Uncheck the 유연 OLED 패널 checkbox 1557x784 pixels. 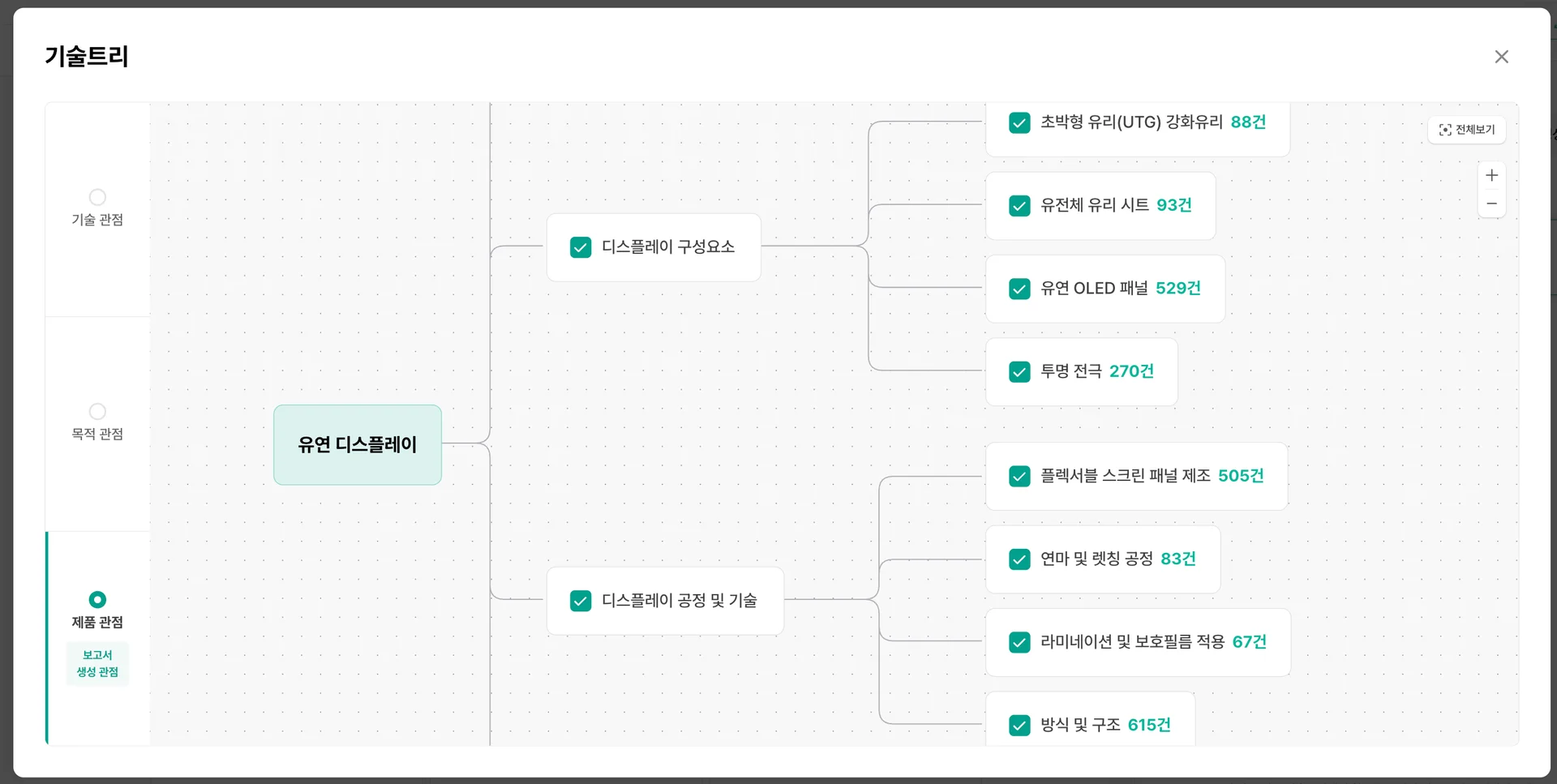1019,289
